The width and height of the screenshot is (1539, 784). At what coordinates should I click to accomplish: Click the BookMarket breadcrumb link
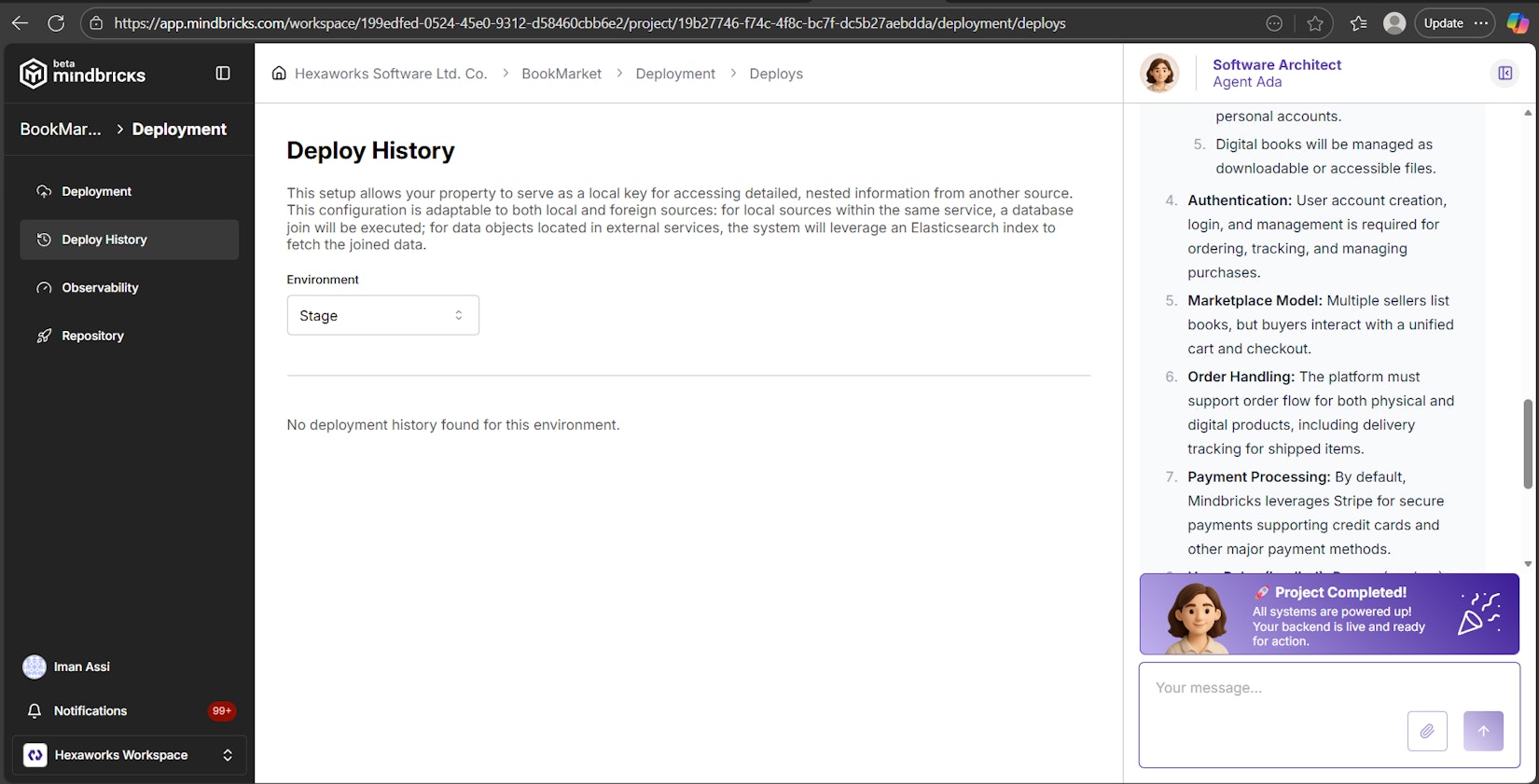pos(561,74)
